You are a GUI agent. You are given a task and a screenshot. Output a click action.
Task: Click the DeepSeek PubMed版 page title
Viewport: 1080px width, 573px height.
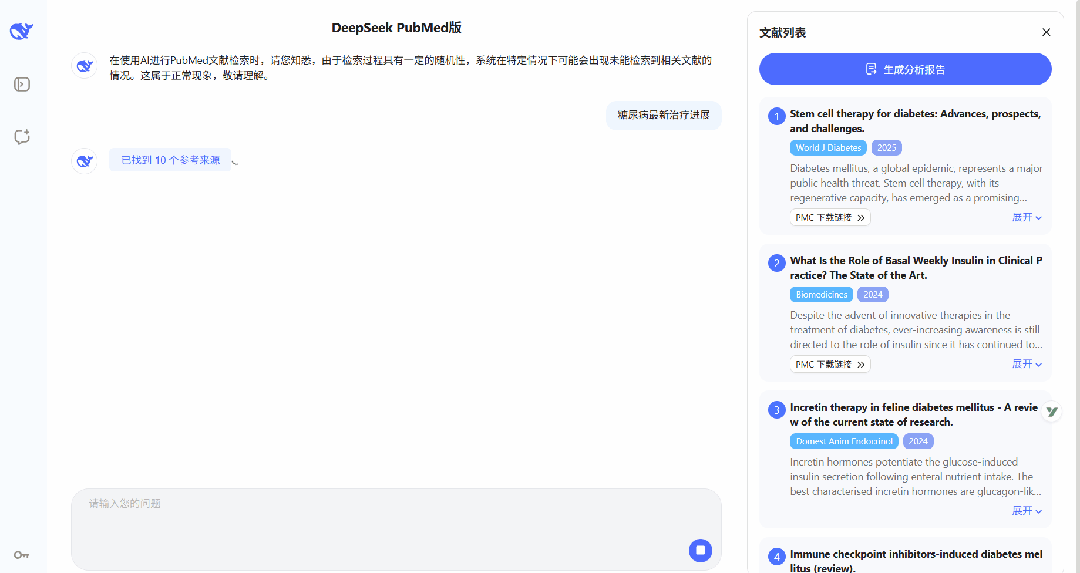coord(396,28)
